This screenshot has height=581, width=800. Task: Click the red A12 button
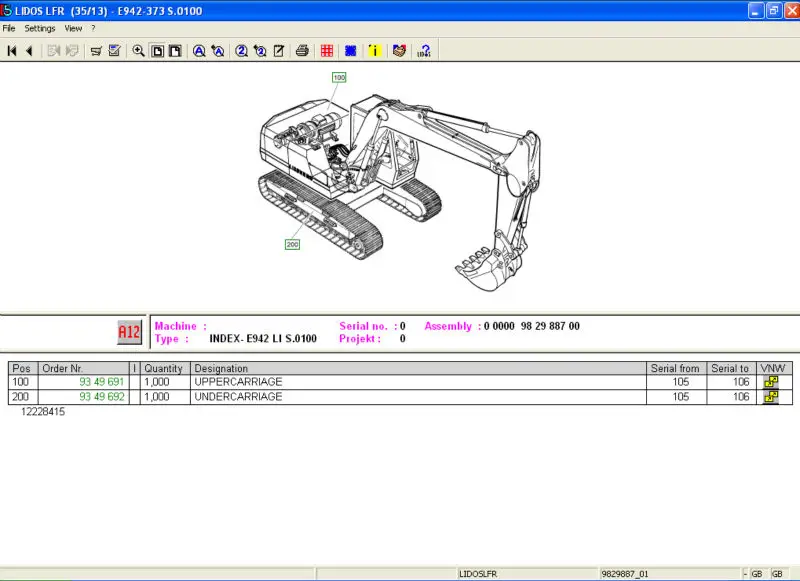tap(129, 333)
